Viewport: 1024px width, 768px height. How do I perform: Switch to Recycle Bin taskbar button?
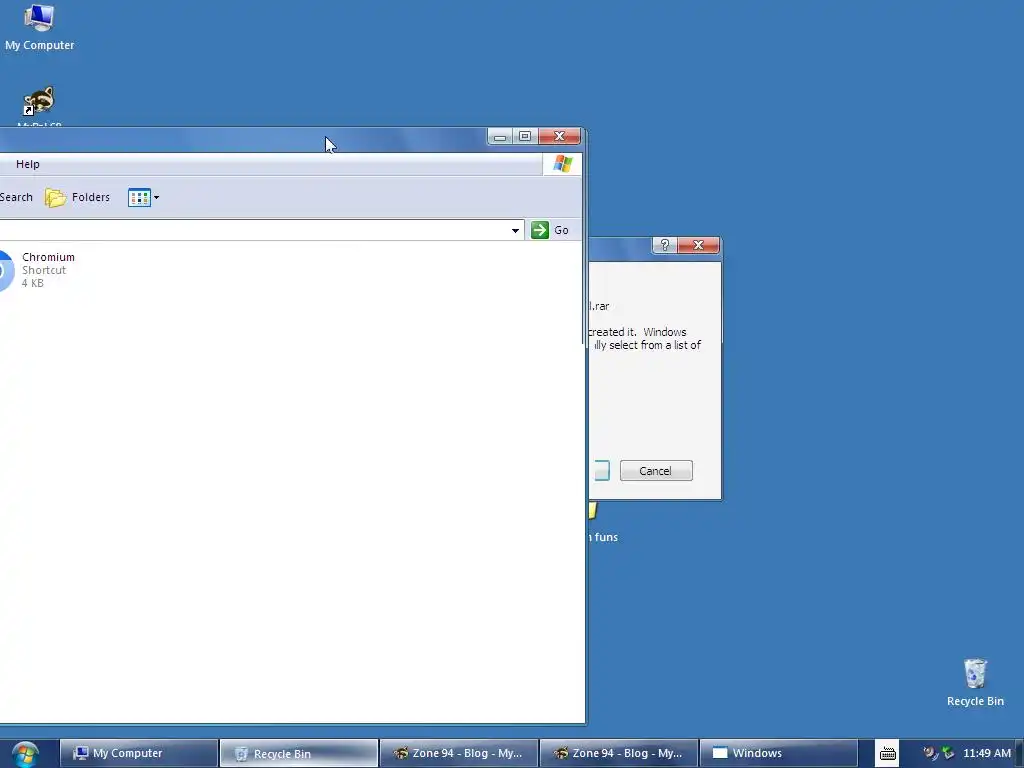298,753
